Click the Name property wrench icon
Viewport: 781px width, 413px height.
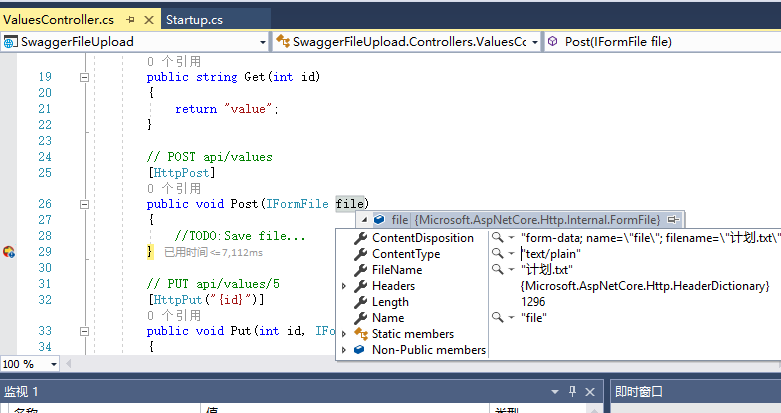pyautogui.click(x=360, y=318)
